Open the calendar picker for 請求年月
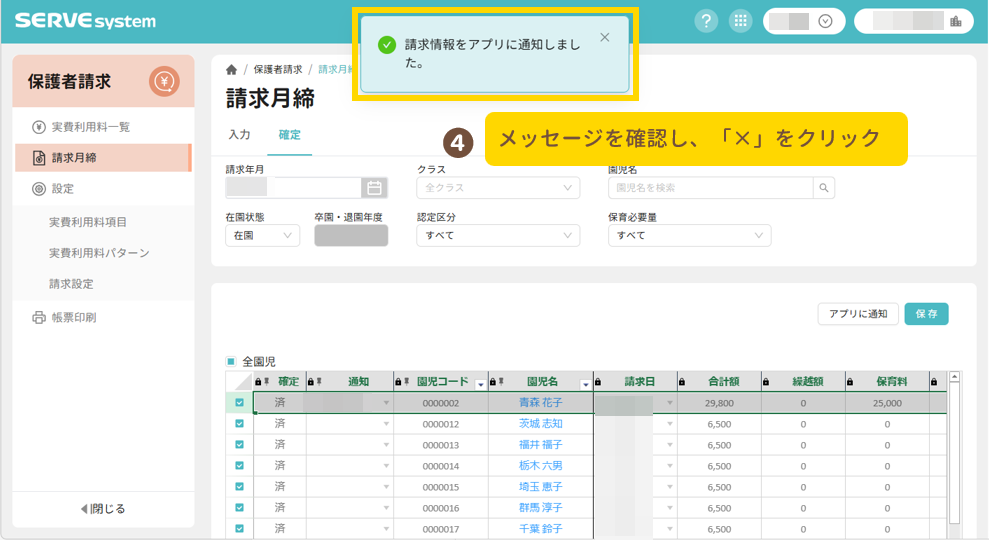The height and width of the screenshot is (540, 989). 374,187
